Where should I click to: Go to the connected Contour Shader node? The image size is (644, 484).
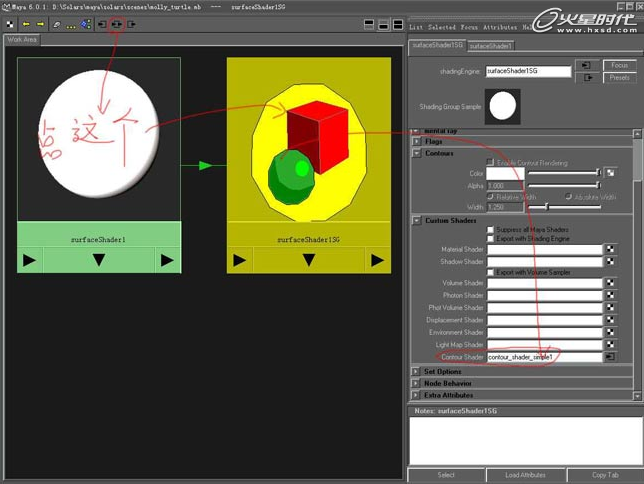[x=610, y=357]
